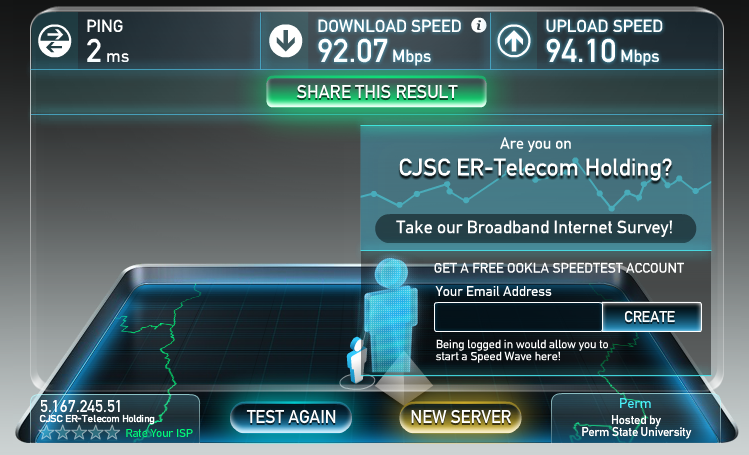Choose a New Server
This screenshot has height=455, width=749.
[x=460, y=417]
